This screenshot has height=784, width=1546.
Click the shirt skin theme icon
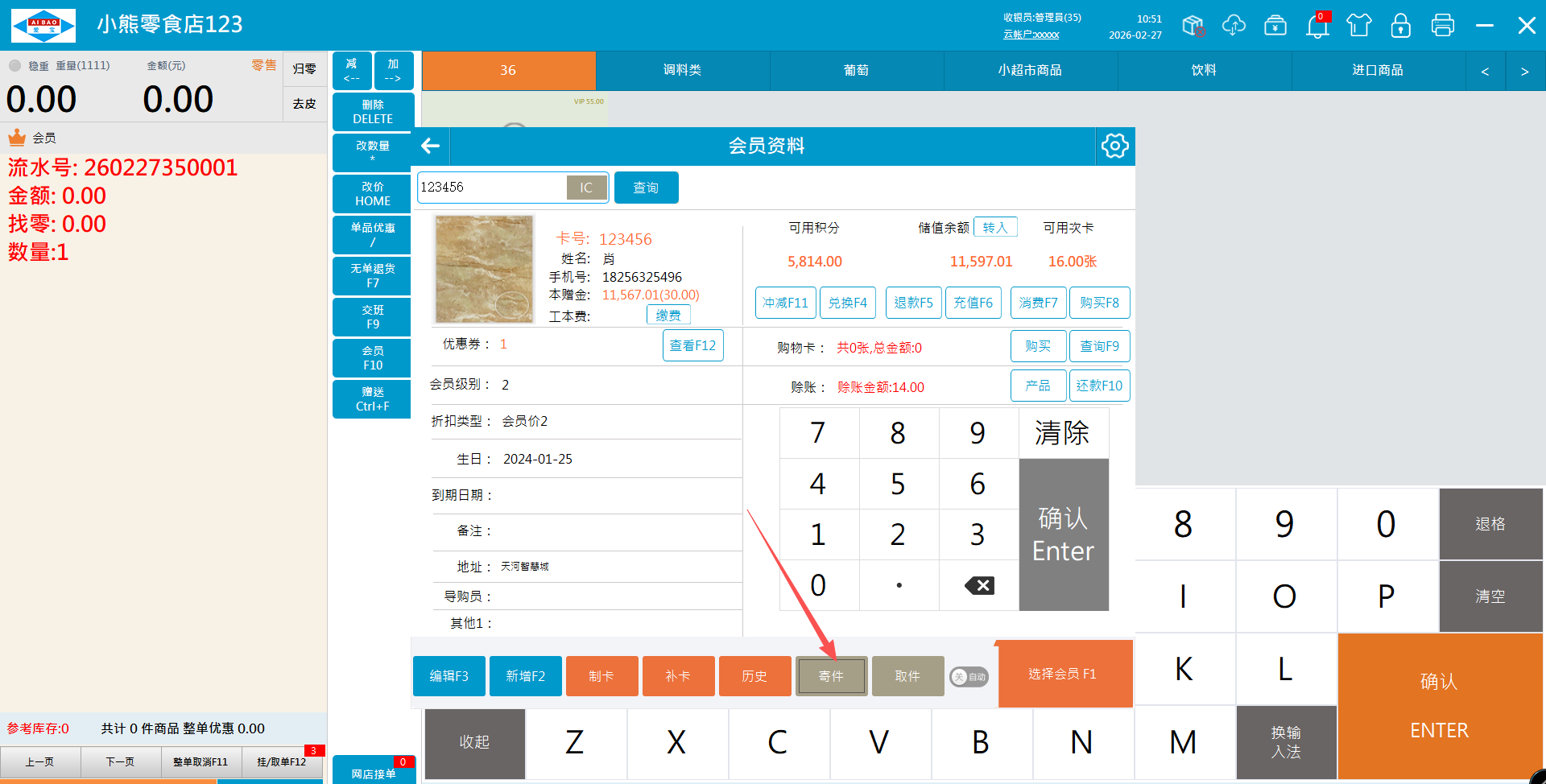[x=1359, y=26]
